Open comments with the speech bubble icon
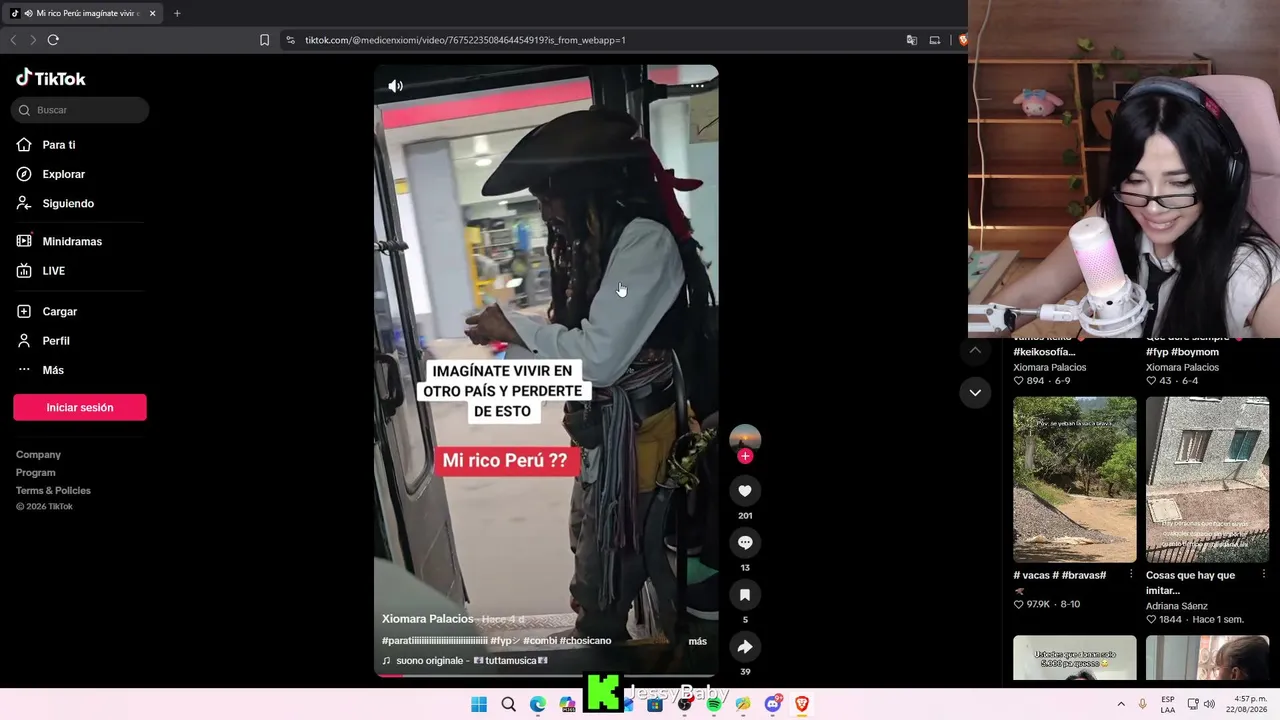 point(745,543)
